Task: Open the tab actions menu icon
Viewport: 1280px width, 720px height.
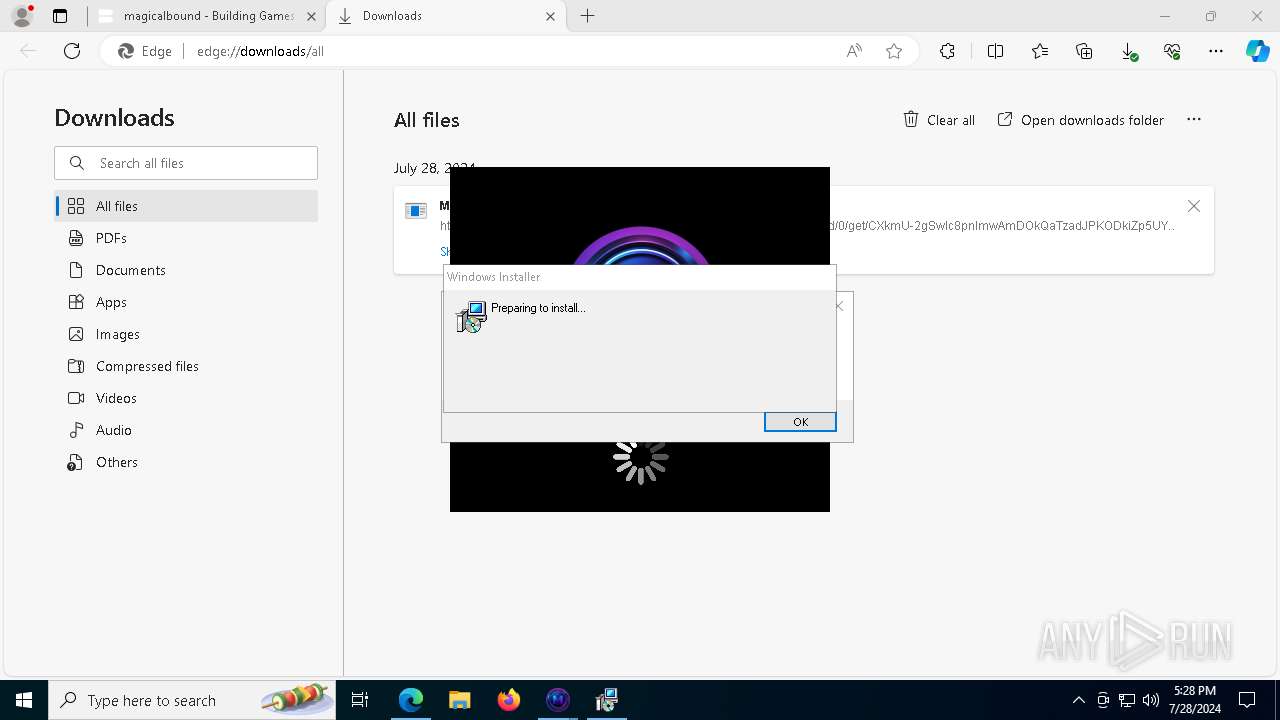Action: [60, 16]
